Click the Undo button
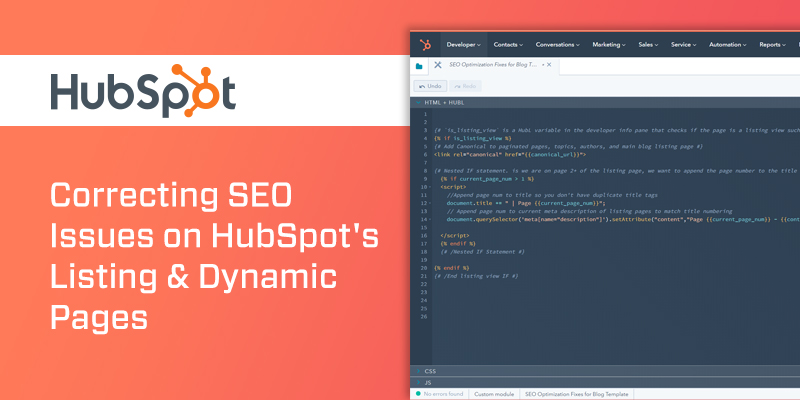800x400 pixels. pos(430,86)
